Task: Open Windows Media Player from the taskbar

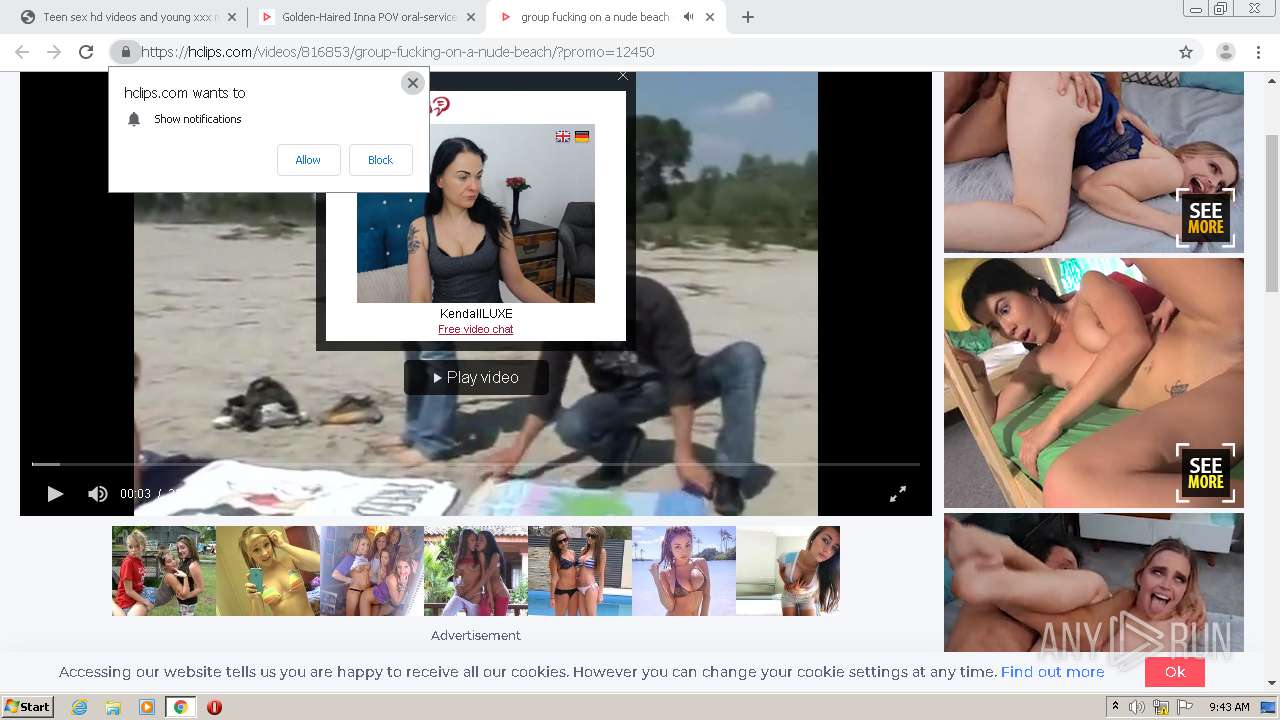Action: [147, 707]
